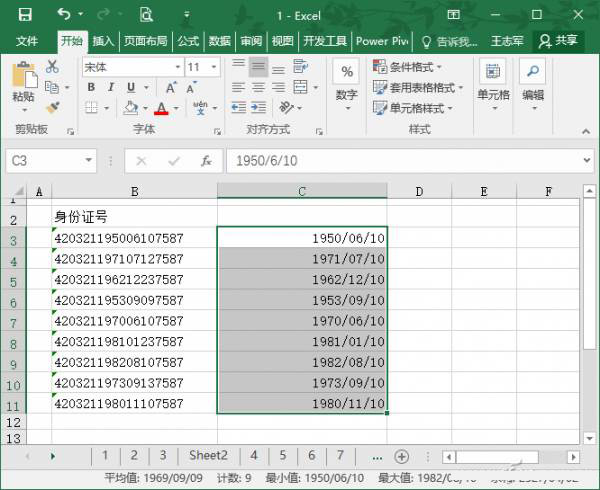
Task: Open Print Preview from Quick Access Toolbar
Action: point(146,15)
